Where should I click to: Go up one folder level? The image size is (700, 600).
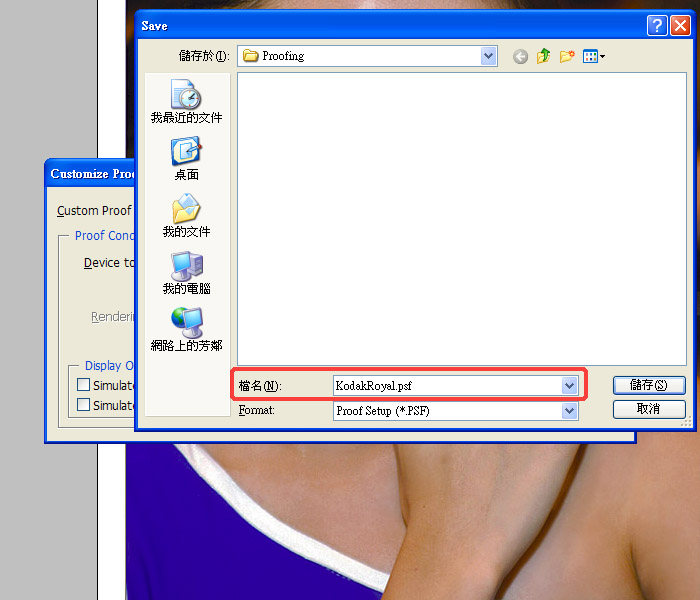coord(543,57)
